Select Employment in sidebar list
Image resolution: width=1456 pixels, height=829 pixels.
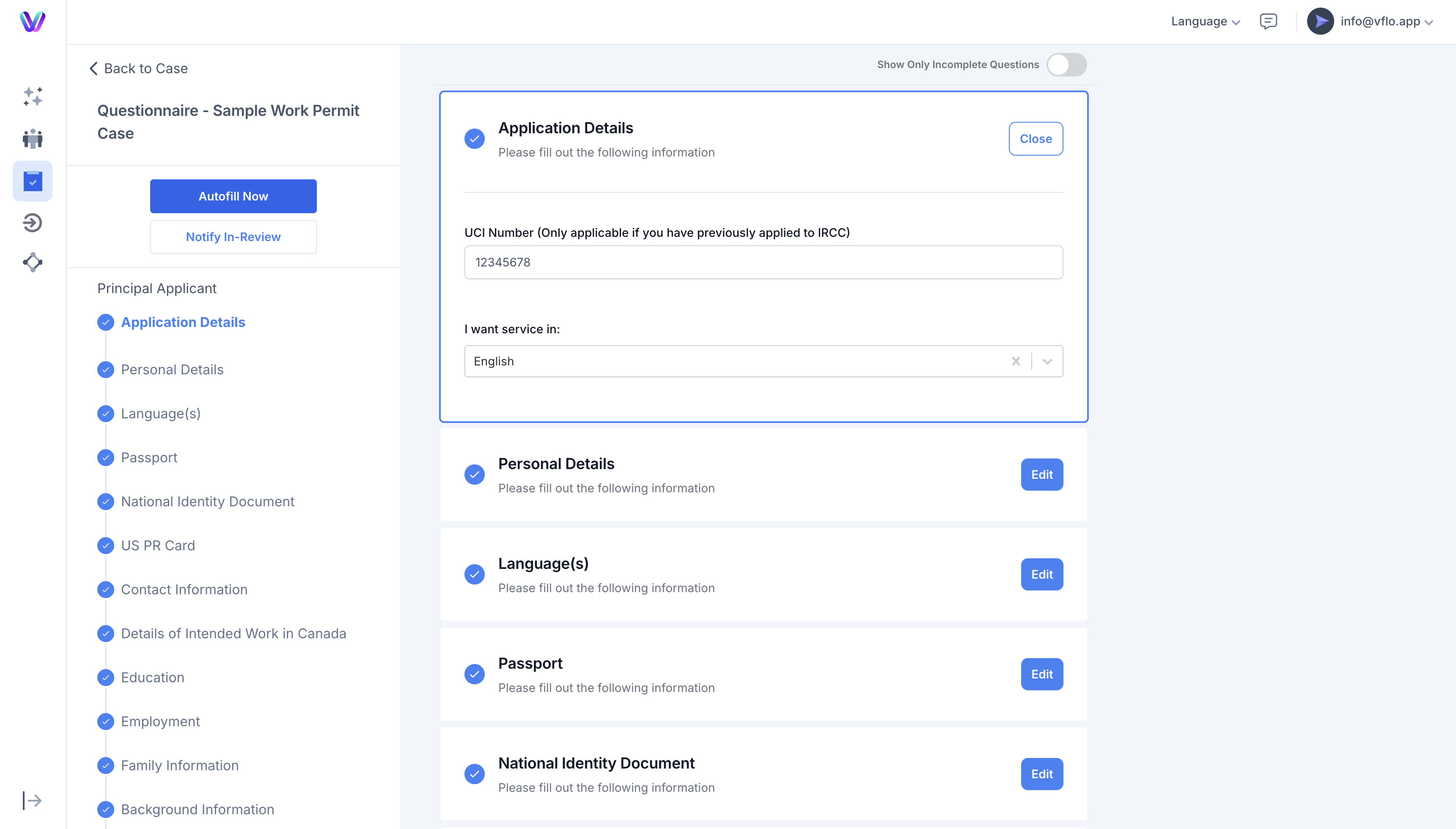click(x=160, y=722)
